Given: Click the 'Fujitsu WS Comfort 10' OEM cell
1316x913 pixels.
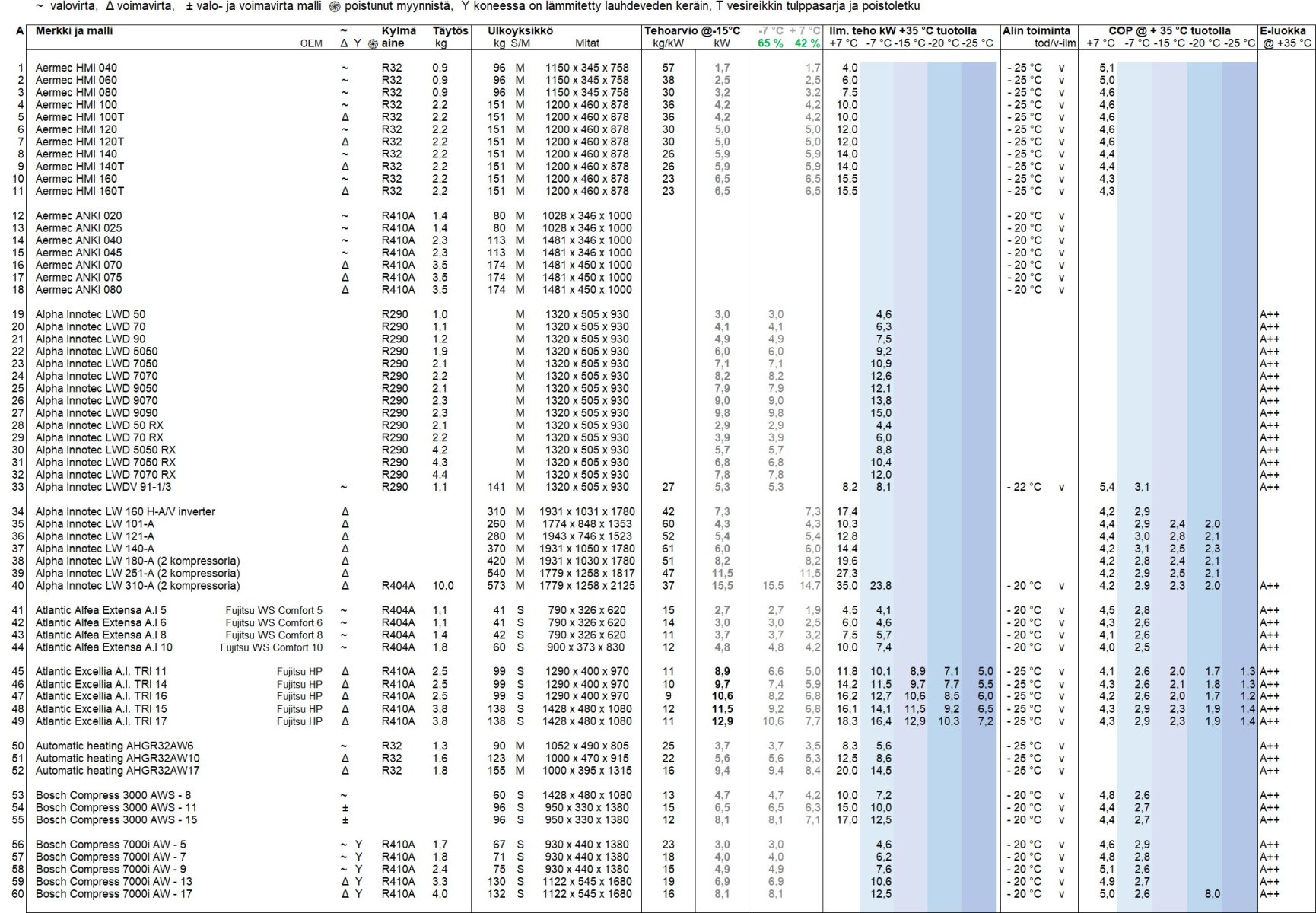Looking at the screenshot, I should point(271,647).
